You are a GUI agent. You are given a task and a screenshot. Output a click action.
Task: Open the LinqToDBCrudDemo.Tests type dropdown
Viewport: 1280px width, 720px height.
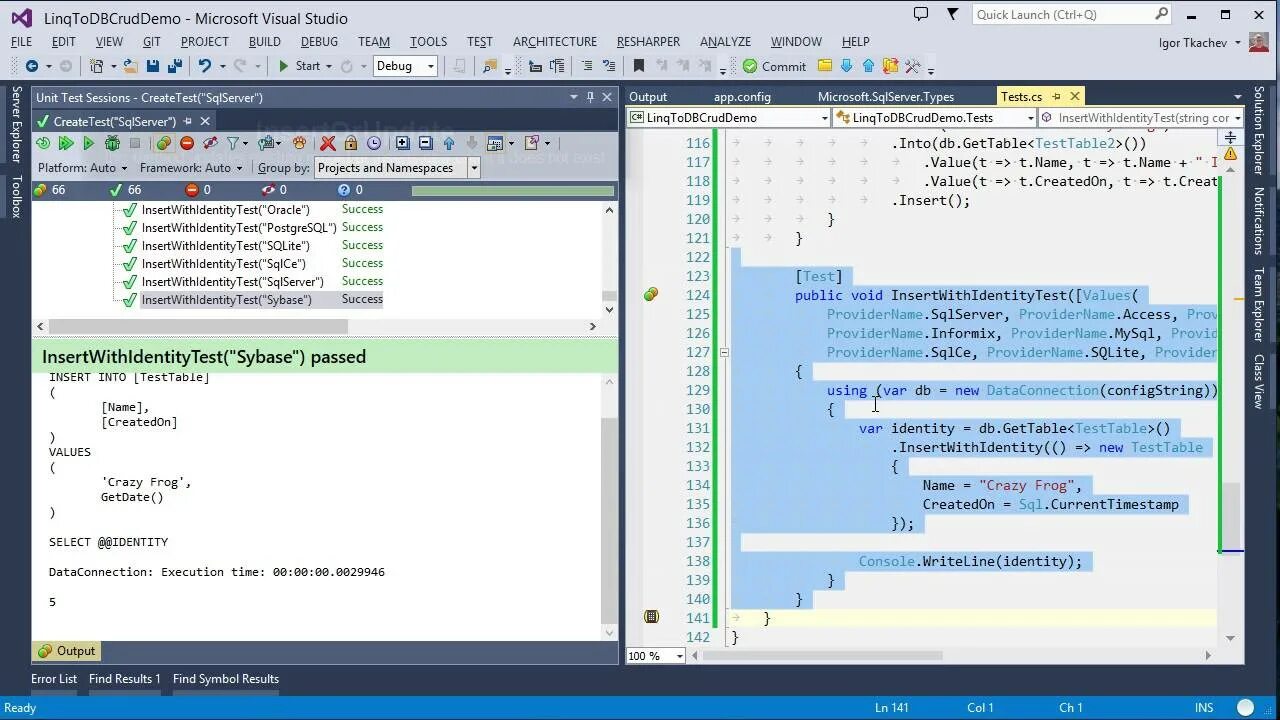point(935,118)
